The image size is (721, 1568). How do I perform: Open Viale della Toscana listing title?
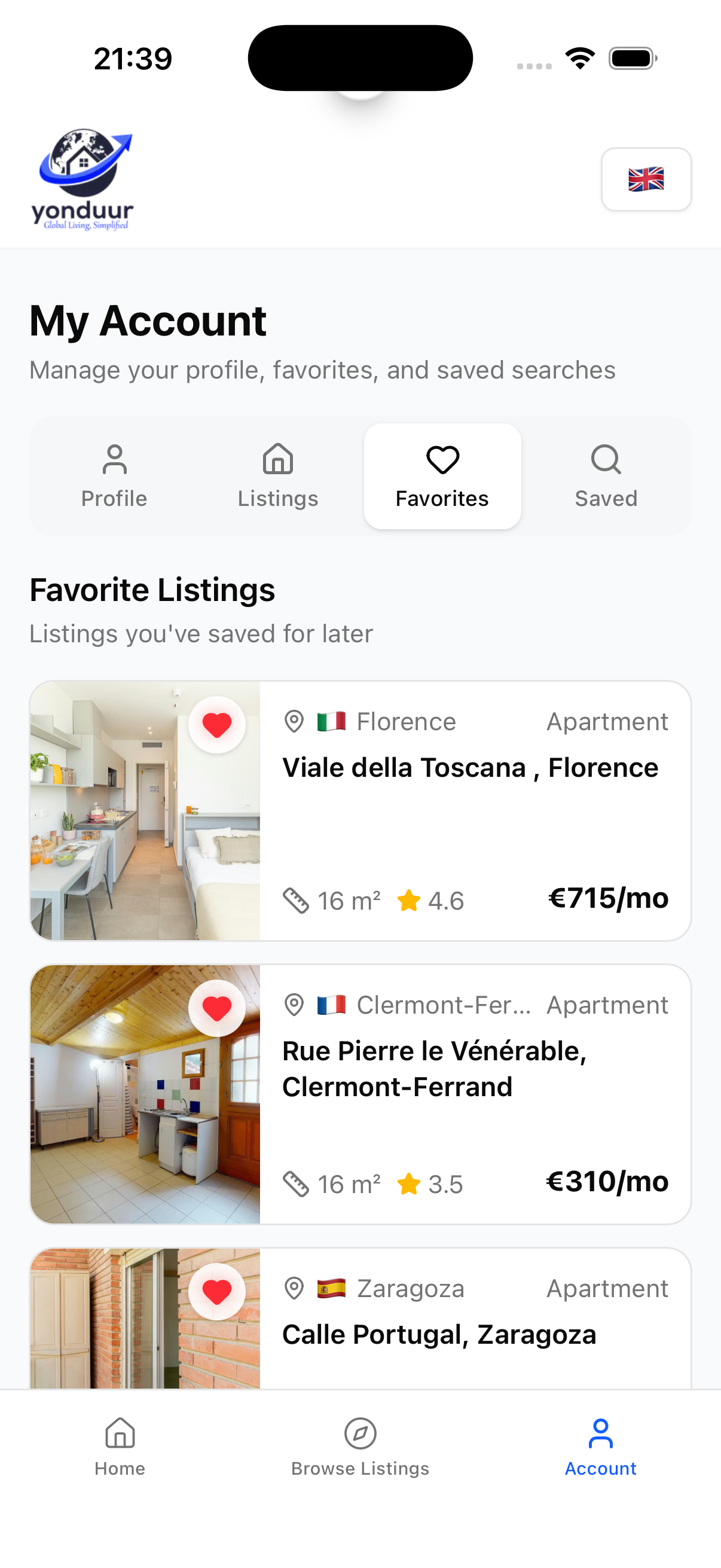[x=470, y=768]
